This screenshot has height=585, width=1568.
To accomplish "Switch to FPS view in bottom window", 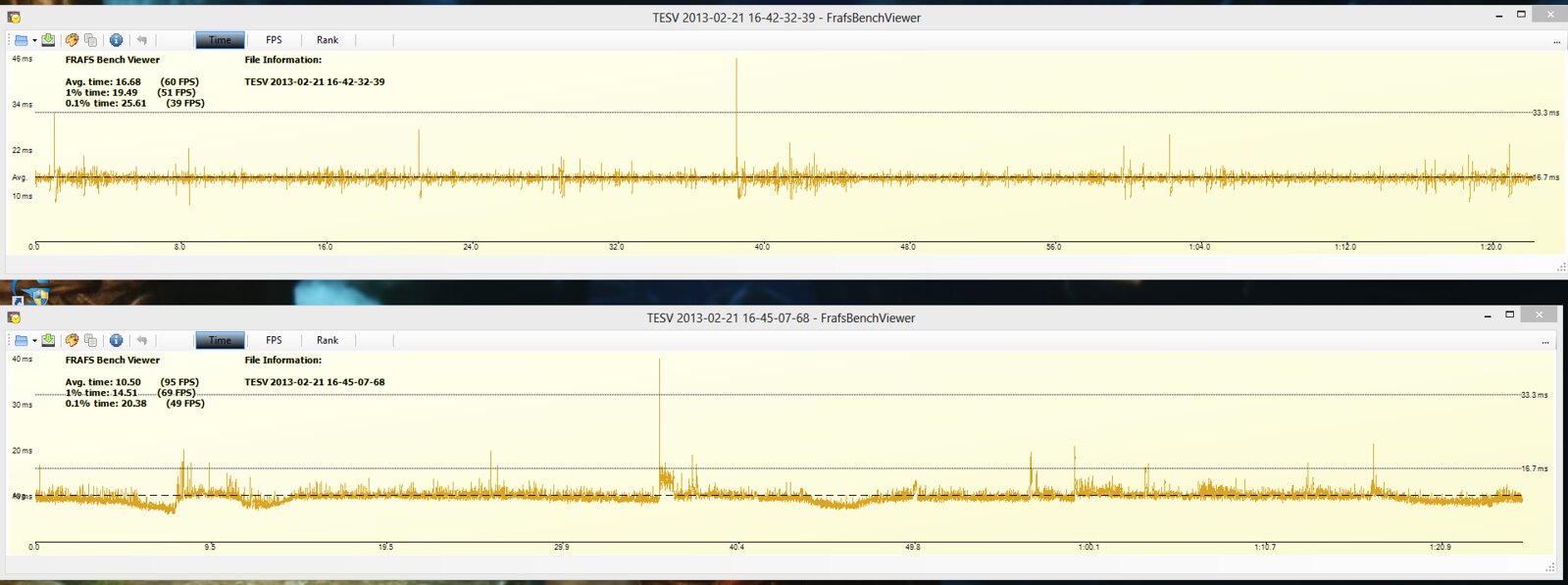I will point(274,340).
